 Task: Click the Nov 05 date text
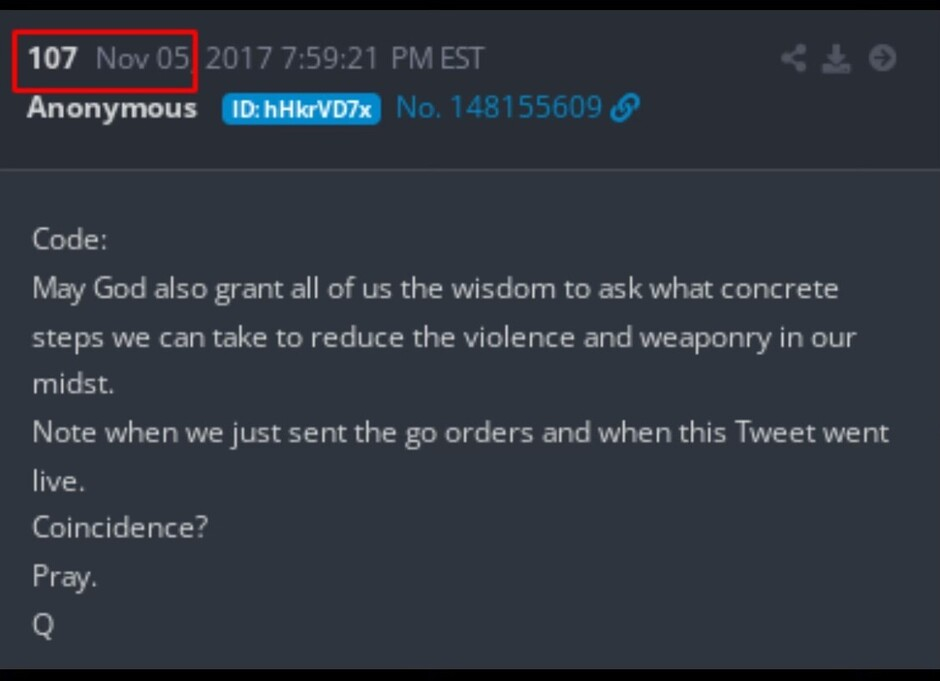click(143, 59)
